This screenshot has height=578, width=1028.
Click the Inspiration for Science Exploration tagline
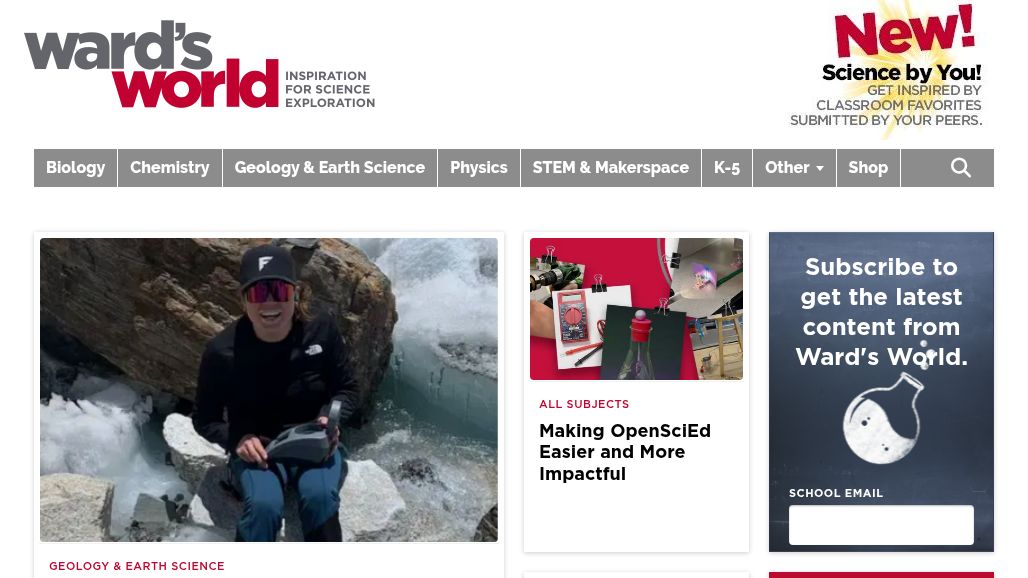330,89
